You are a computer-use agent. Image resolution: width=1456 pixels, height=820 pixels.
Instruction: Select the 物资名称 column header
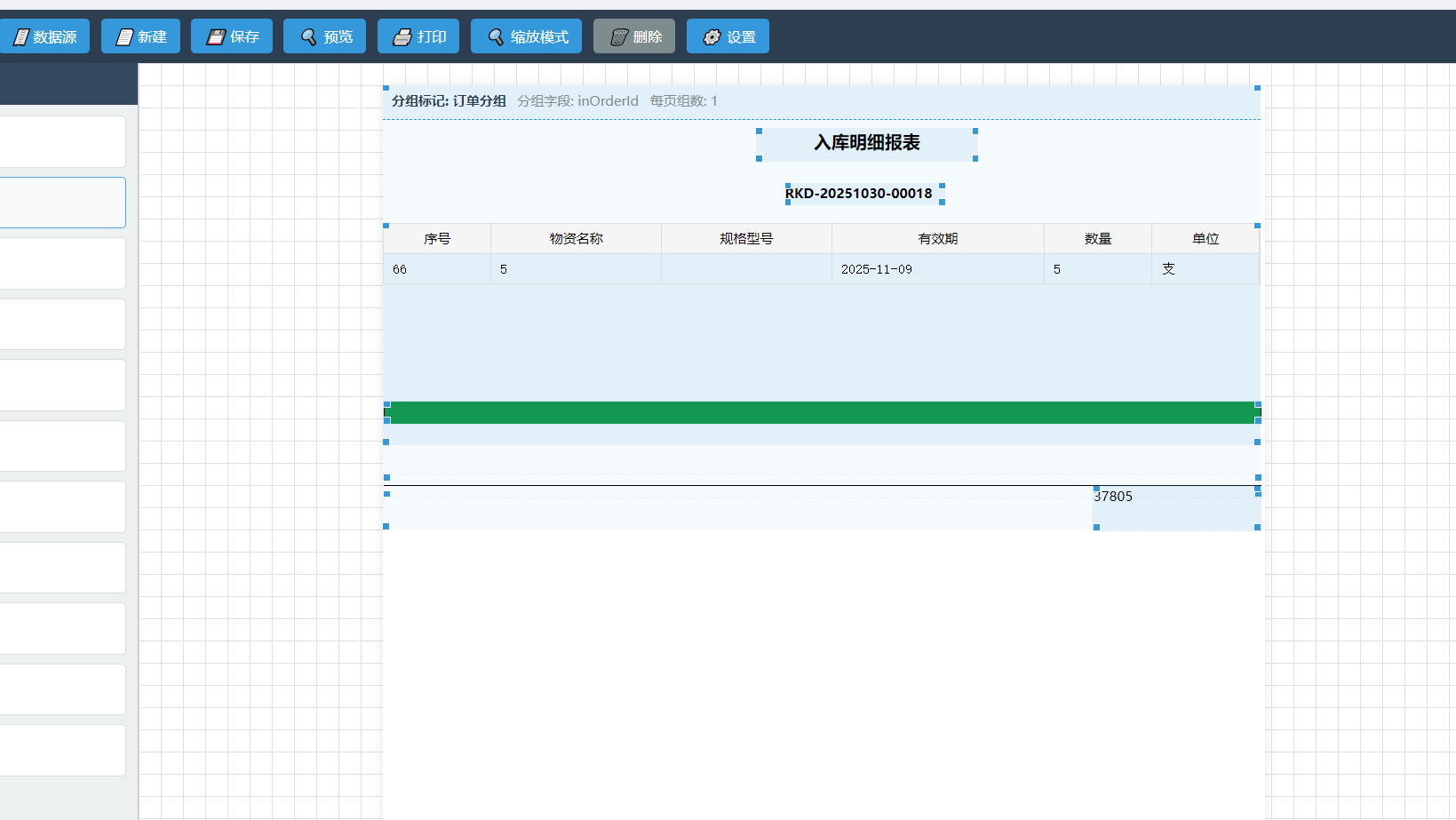tap(577, 239)
